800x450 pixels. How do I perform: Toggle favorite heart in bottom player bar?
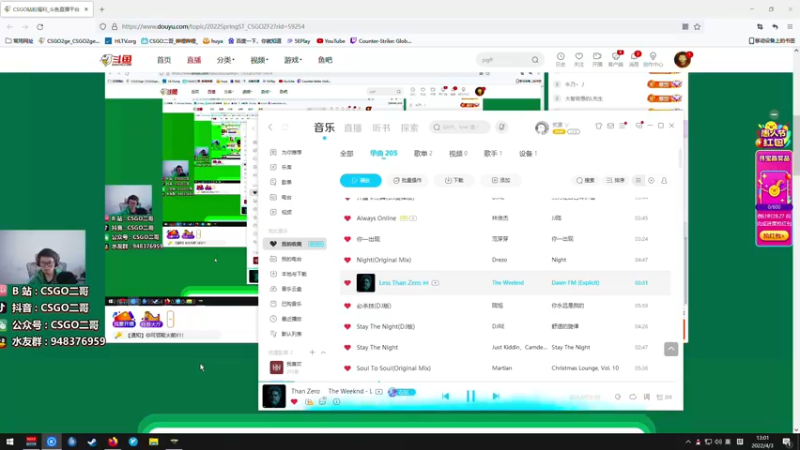click(294, 402)
